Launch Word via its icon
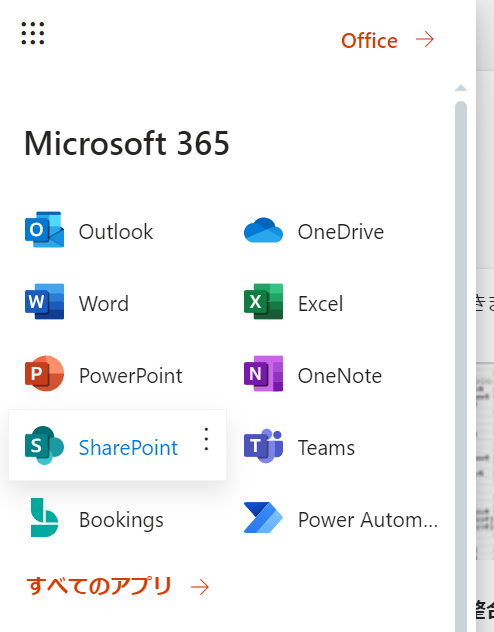Image resolution: width=494 pixels, height=632 pixels. pos(44,301)
